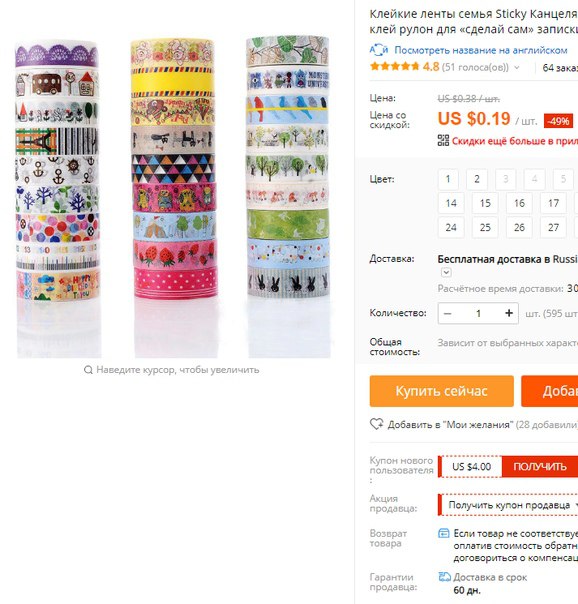Click the QR code icon for app discounts

[x=443, y=141]
